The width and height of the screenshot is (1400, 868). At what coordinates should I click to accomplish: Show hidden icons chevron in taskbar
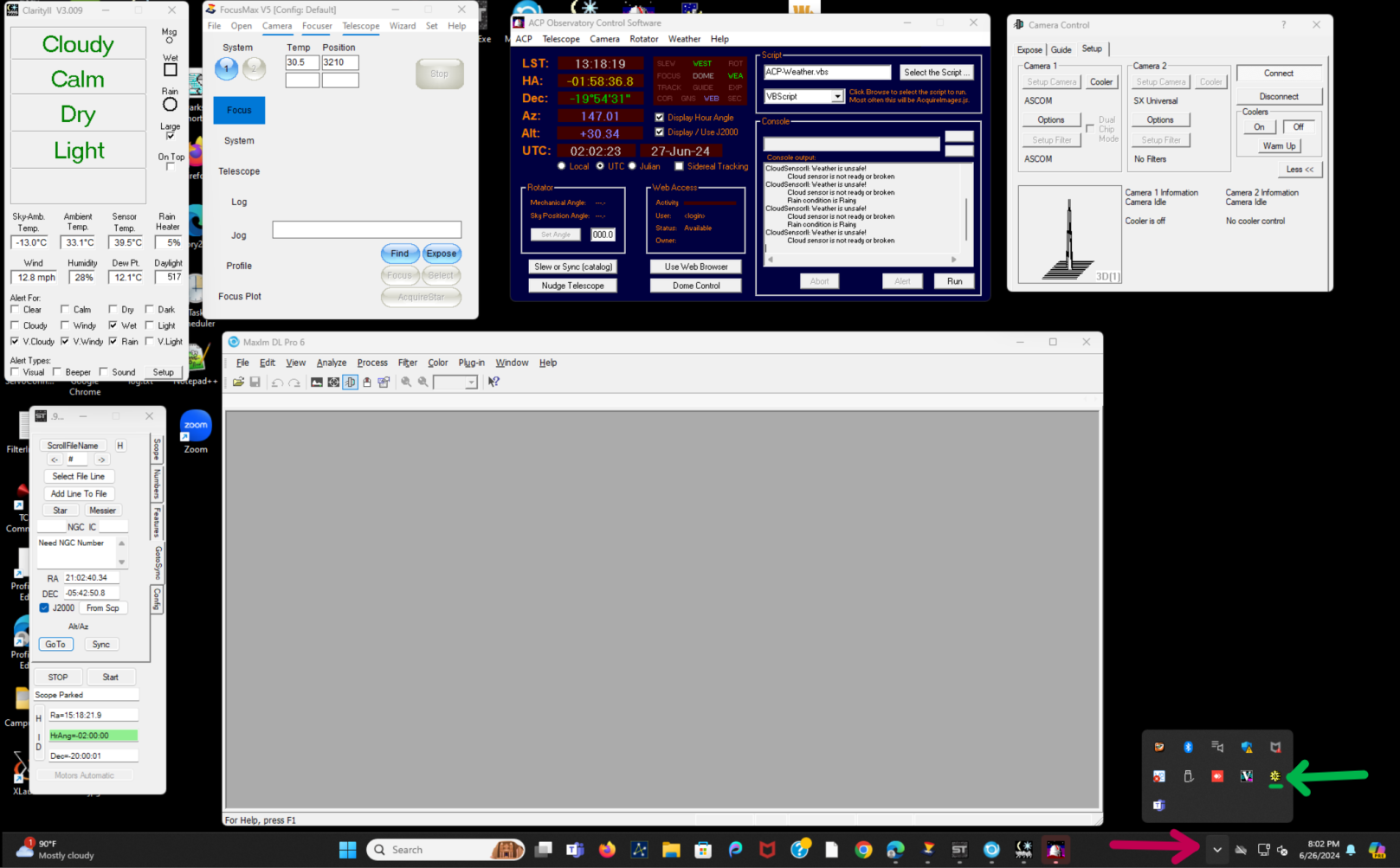click(1217, 850)
